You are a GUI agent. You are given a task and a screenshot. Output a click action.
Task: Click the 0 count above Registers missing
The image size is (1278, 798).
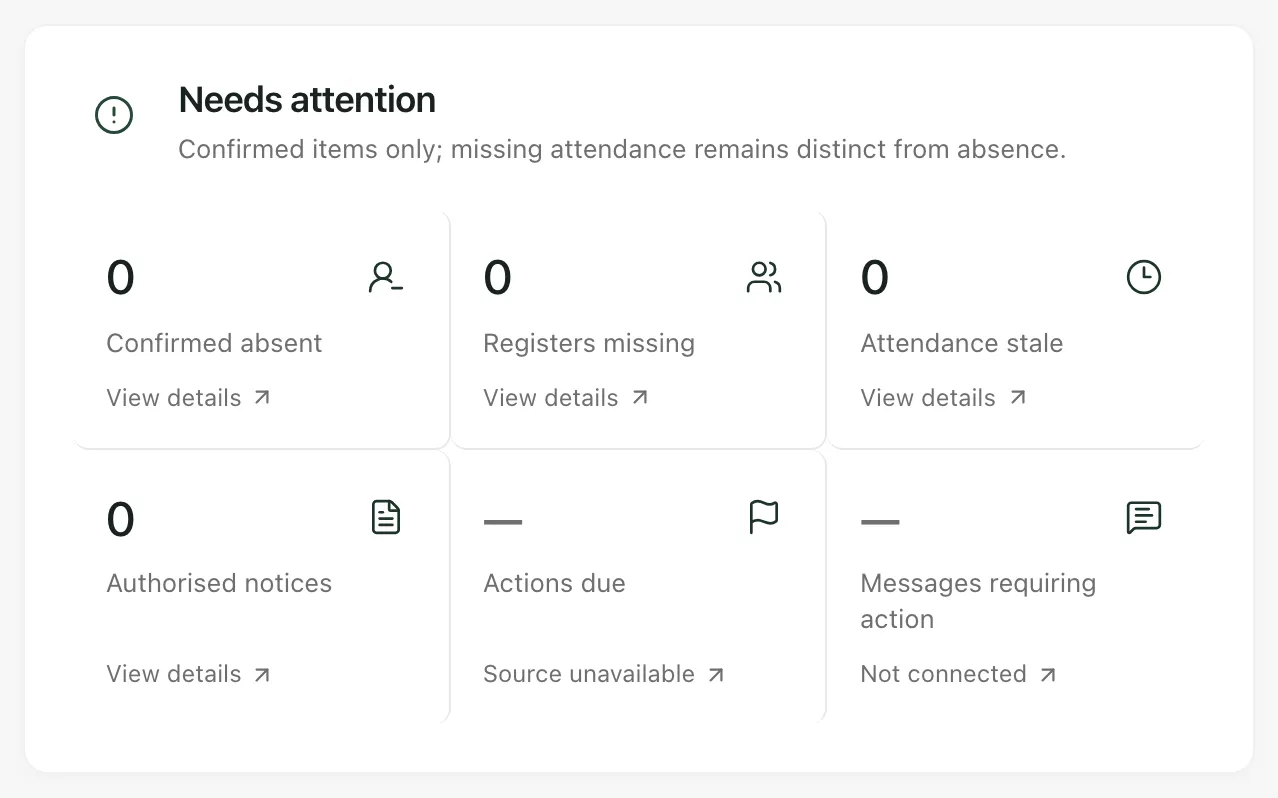click(x=497, y=278)
